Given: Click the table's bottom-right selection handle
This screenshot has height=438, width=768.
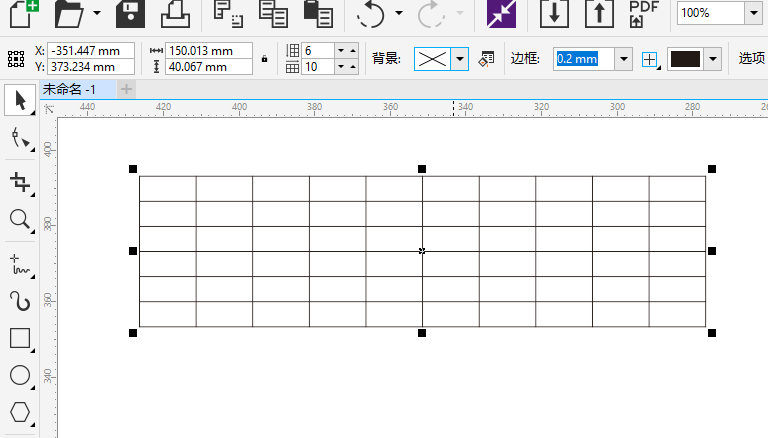Looking at the screenshot, I should click(712, 333).
